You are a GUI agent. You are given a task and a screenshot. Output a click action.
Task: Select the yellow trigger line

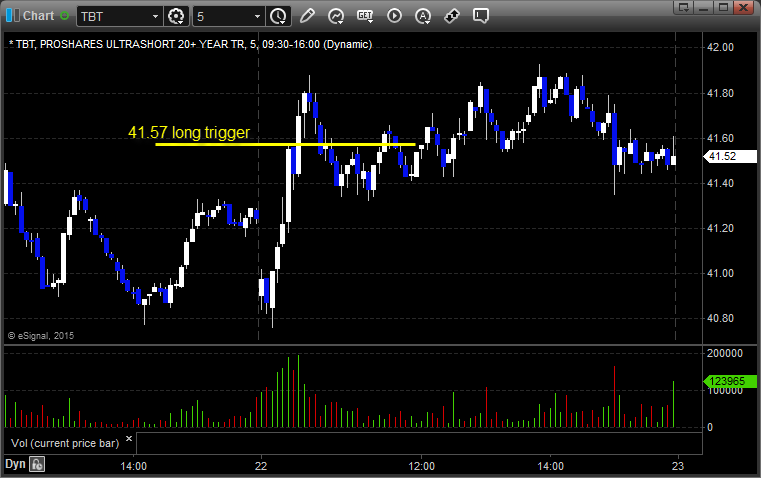pyautogui.click(x=285, y=144)
